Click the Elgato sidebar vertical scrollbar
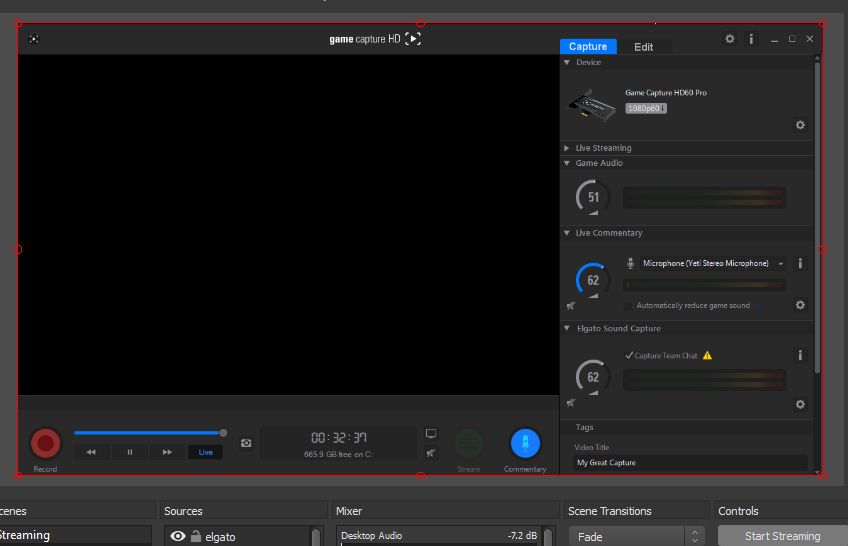Viewport: 848px width, 546px height. click(817, 216)
